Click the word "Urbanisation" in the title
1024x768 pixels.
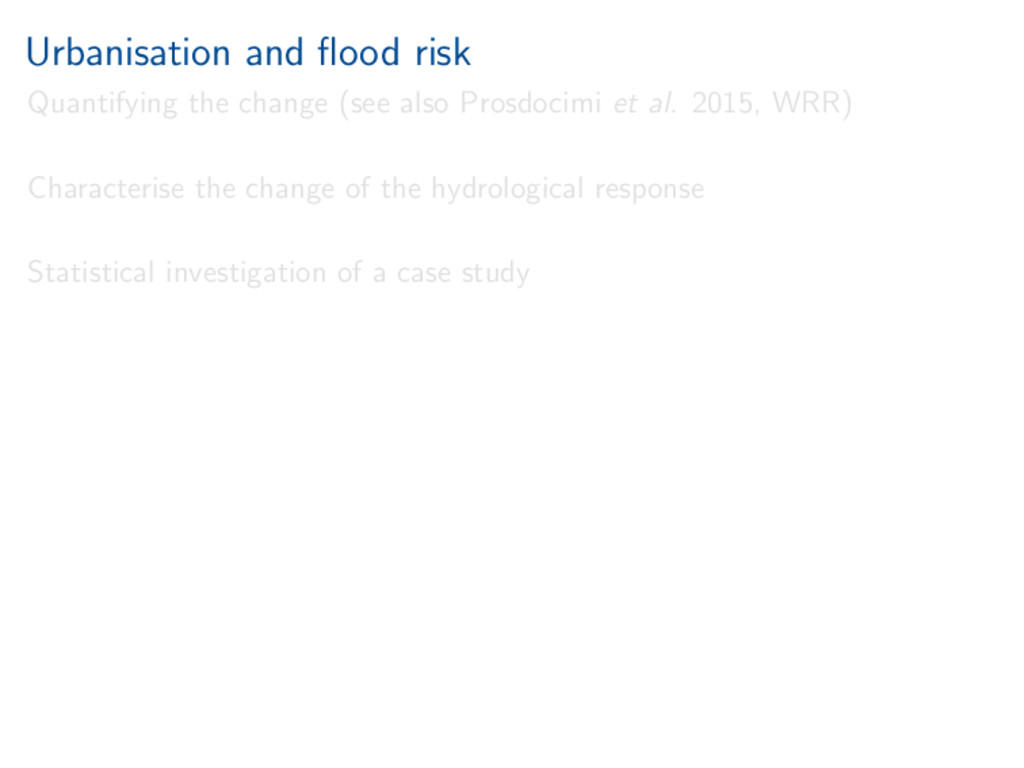(128, 52)
